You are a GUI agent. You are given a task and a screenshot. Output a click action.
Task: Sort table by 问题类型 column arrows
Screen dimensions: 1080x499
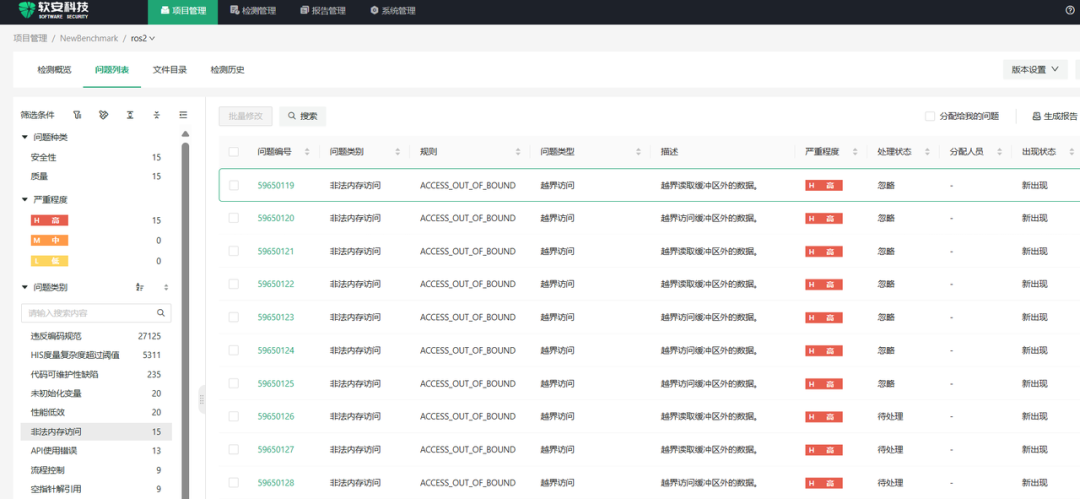tap(638, 152)
